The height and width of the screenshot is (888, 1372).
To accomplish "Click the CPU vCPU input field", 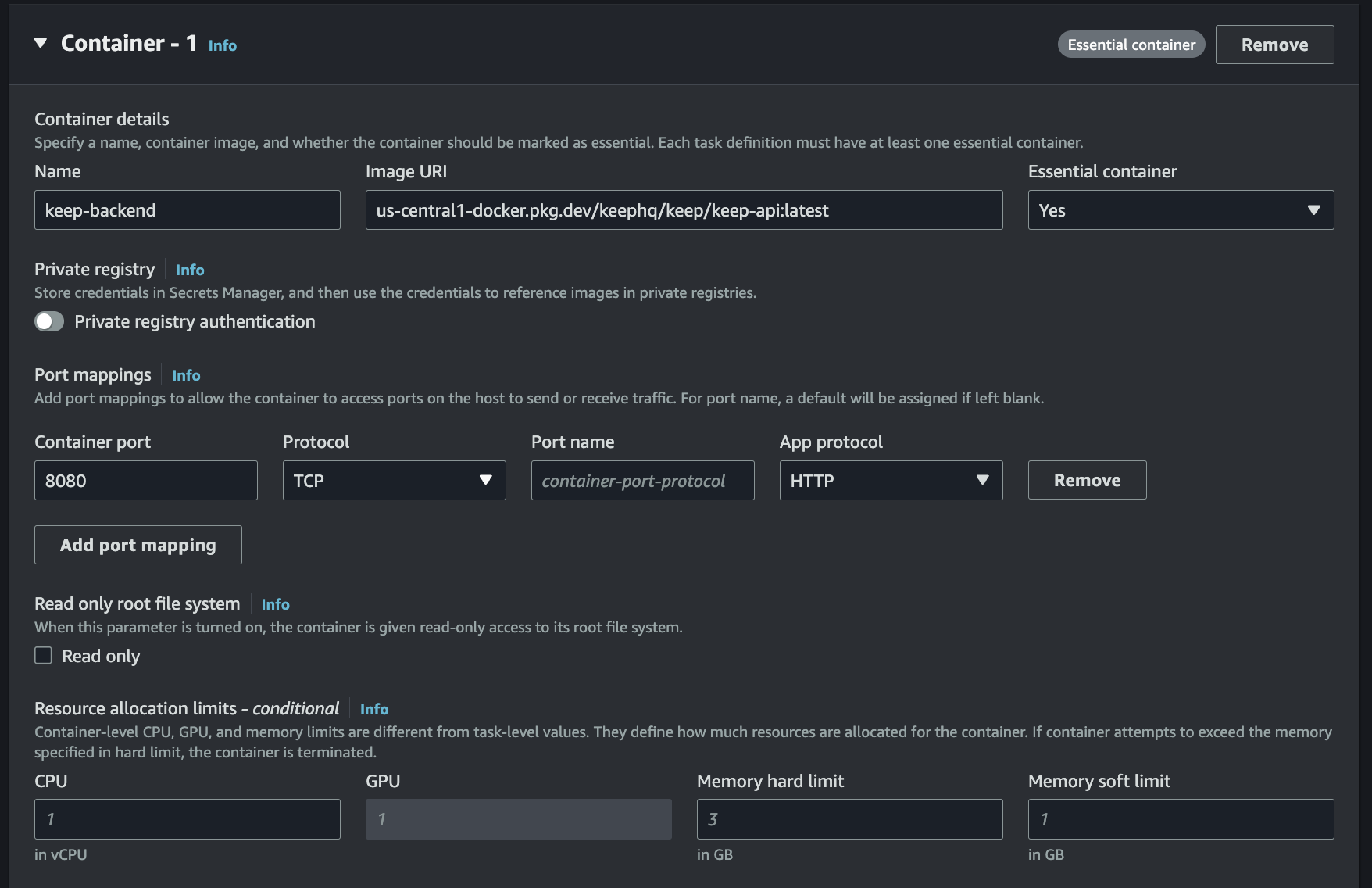I will pyautogui.click(x=187, y=819).
